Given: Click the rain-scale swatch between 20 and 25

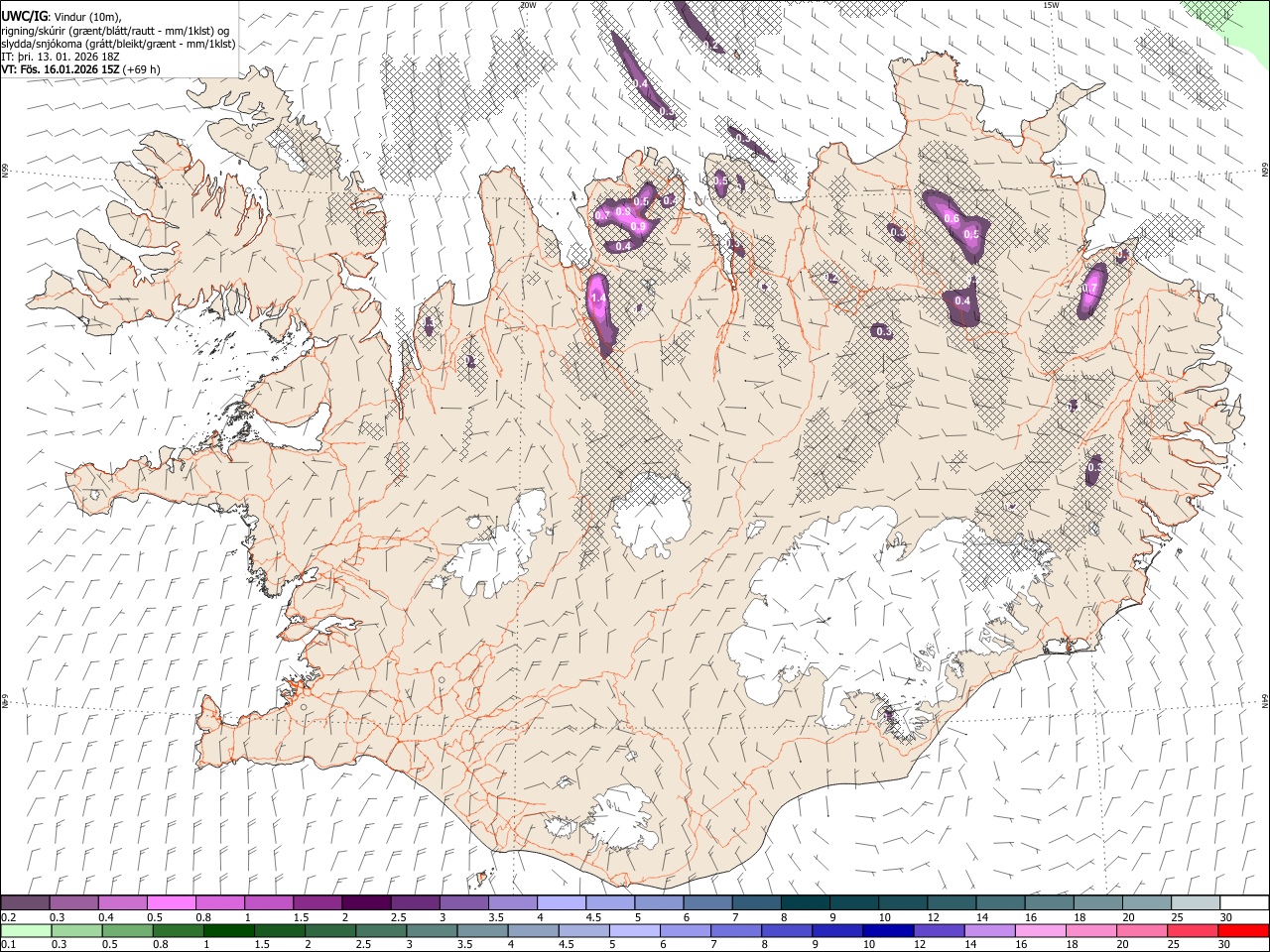Looking at the screenshot, I should (x=1141, y=930).
